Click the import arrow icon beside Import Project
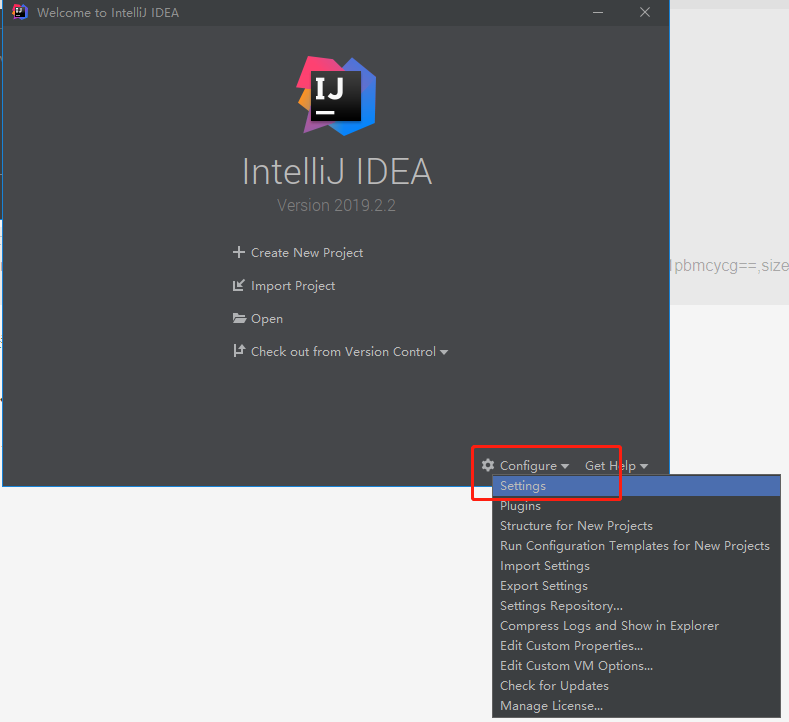 click(x=239, y=285)
